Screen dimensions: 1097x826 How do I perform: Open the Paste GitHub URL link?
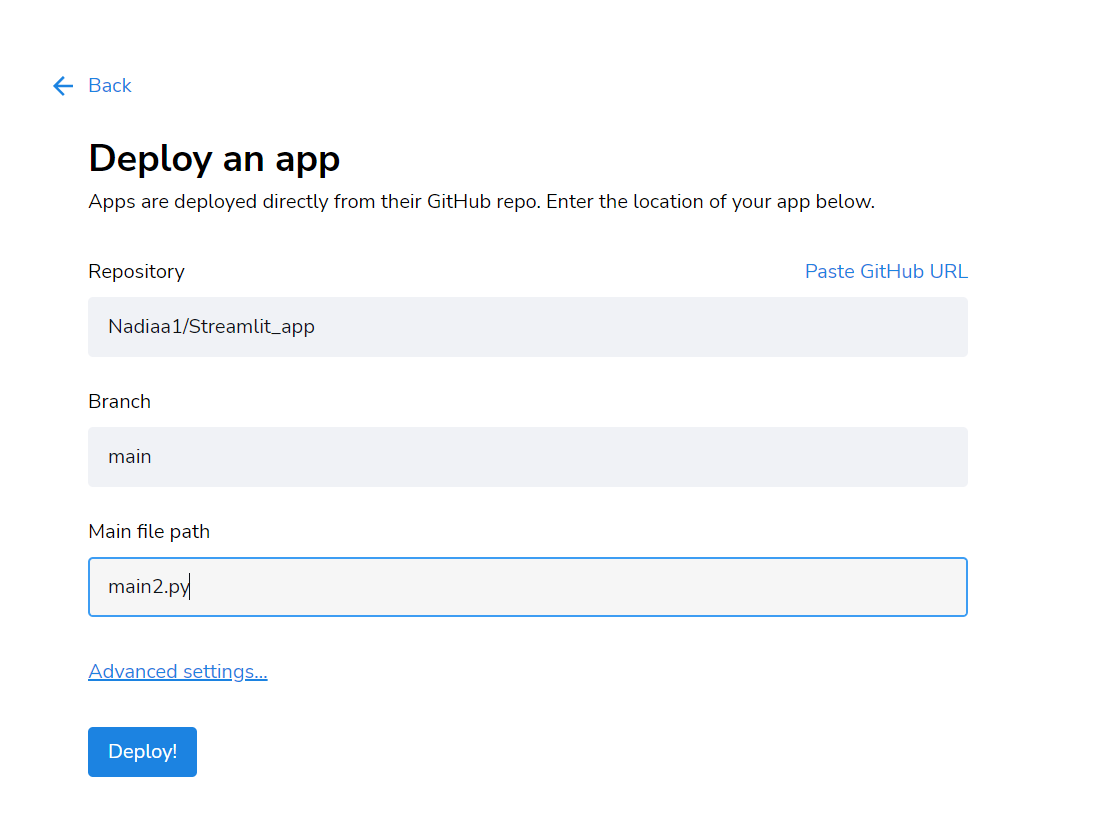(886, 271)
